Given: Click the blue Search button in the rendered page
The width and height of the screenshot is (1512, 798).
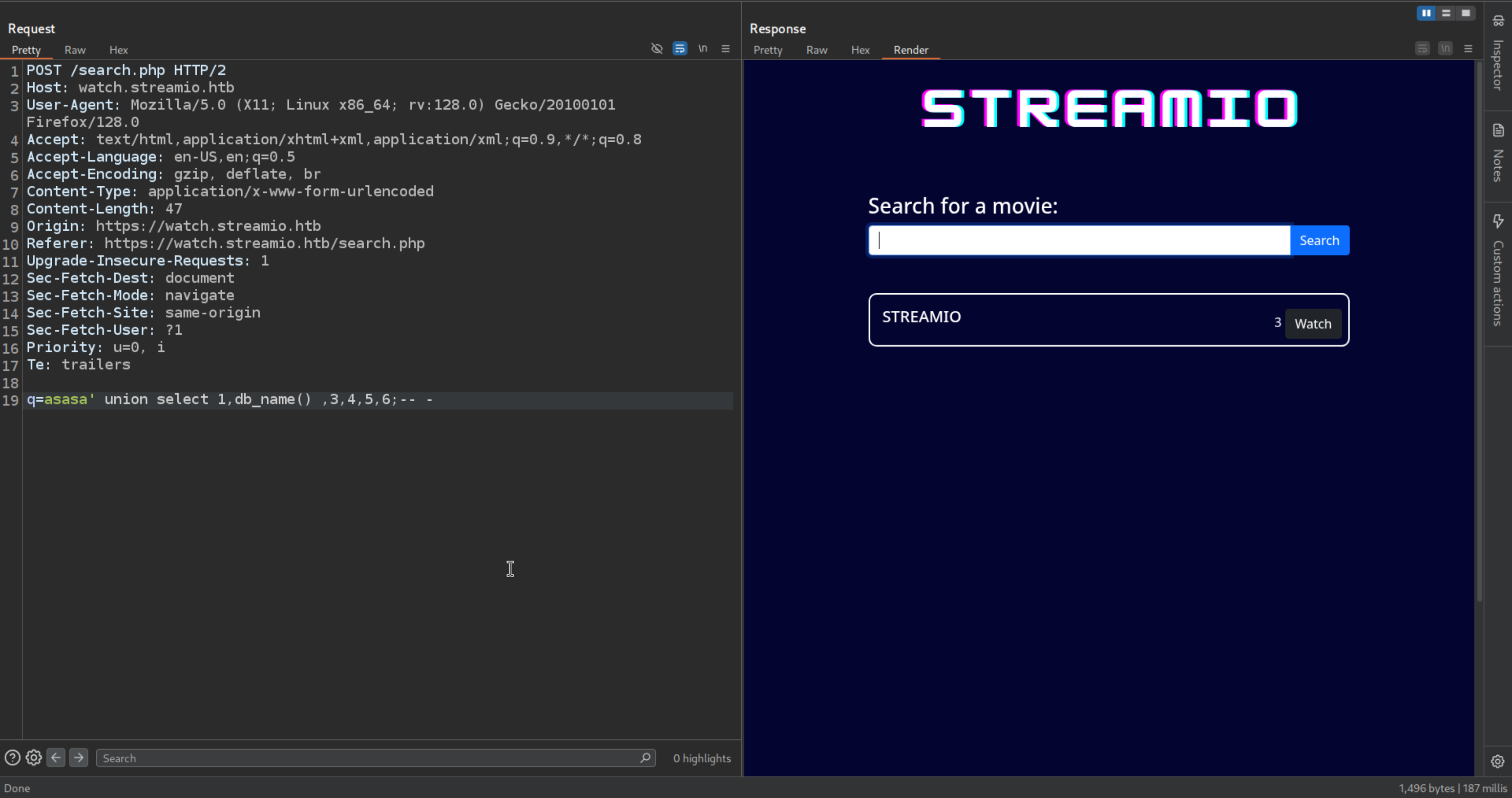Looking at the screenshot, I should (1319, 241).
